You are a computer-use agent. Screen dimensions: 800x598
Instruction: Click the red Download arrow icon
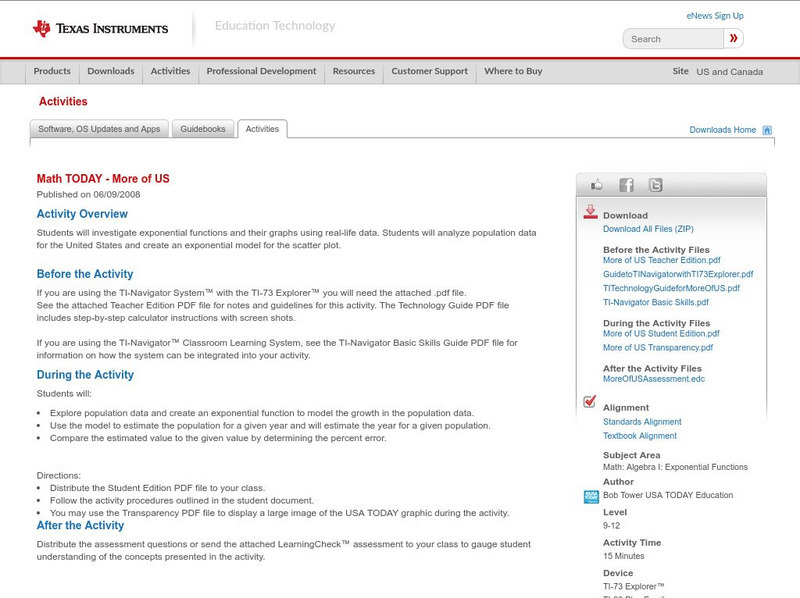point(590,212)
